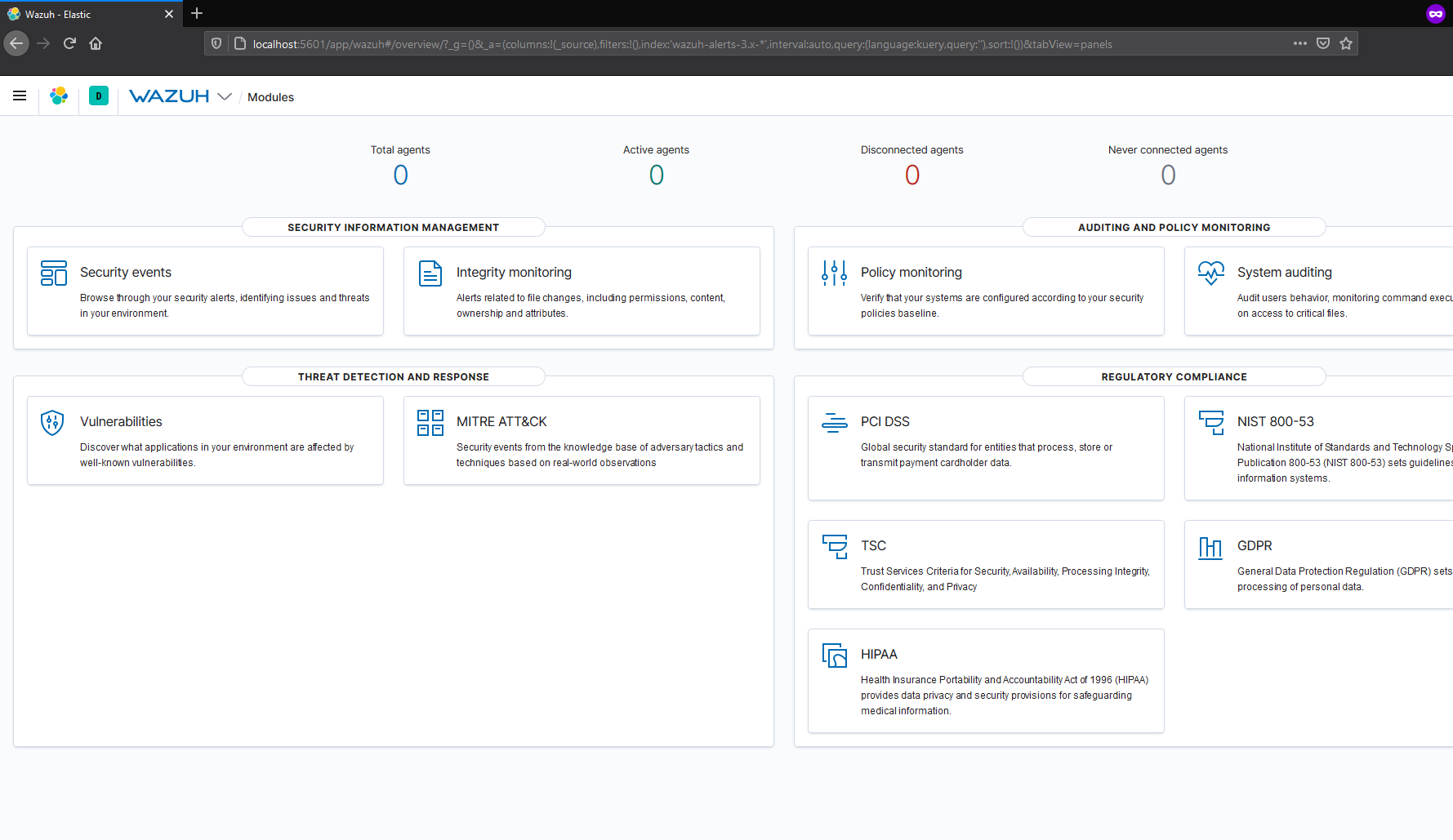Open the Vulnerabilities module title
1453x840 pixels.
click(x=121, y=422)
